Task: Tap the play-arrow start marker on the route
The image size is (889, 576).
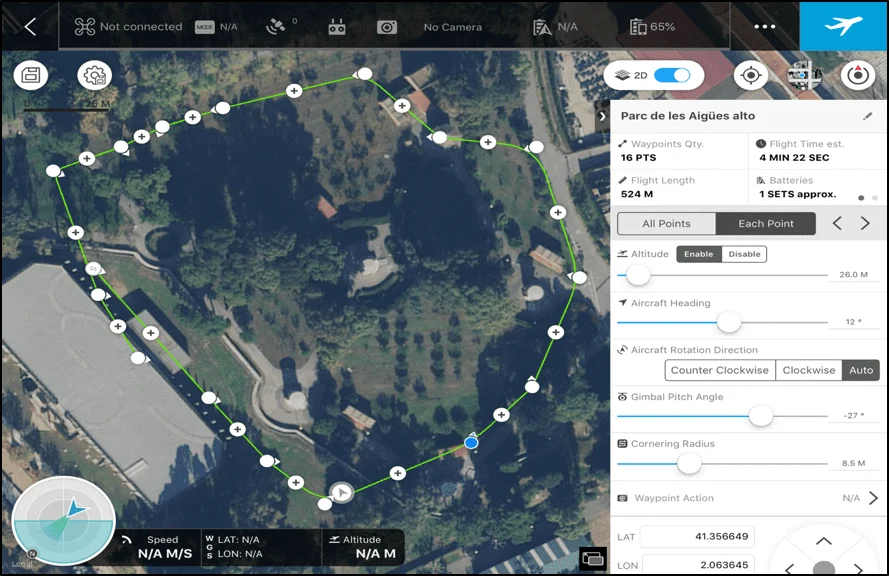Action: click(341, 492)
